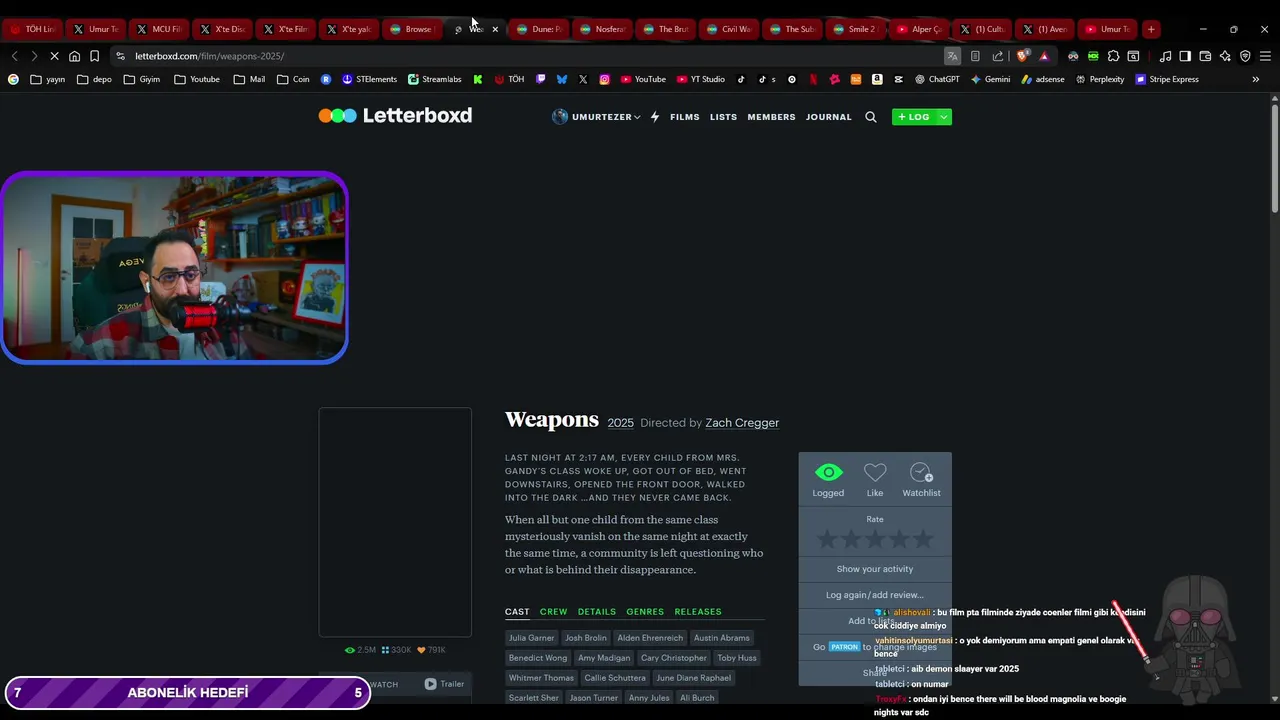Open the JOURNAL menu
Image resolution: width=1280 pixels, height=720 pixels.
point(829,117)
